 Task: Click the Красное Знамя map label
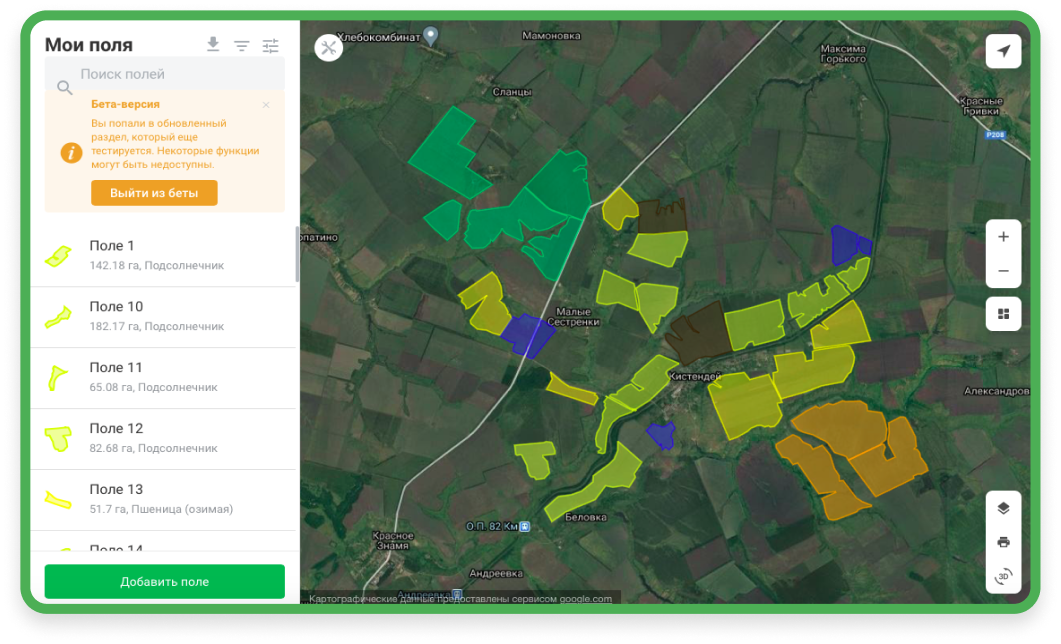(392, 540)
